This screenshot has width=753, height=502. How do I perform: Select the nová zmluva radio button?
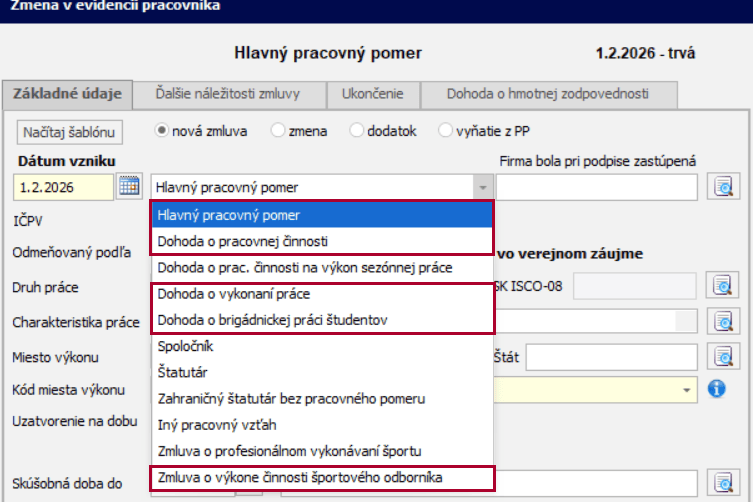(x=161, y=130)
